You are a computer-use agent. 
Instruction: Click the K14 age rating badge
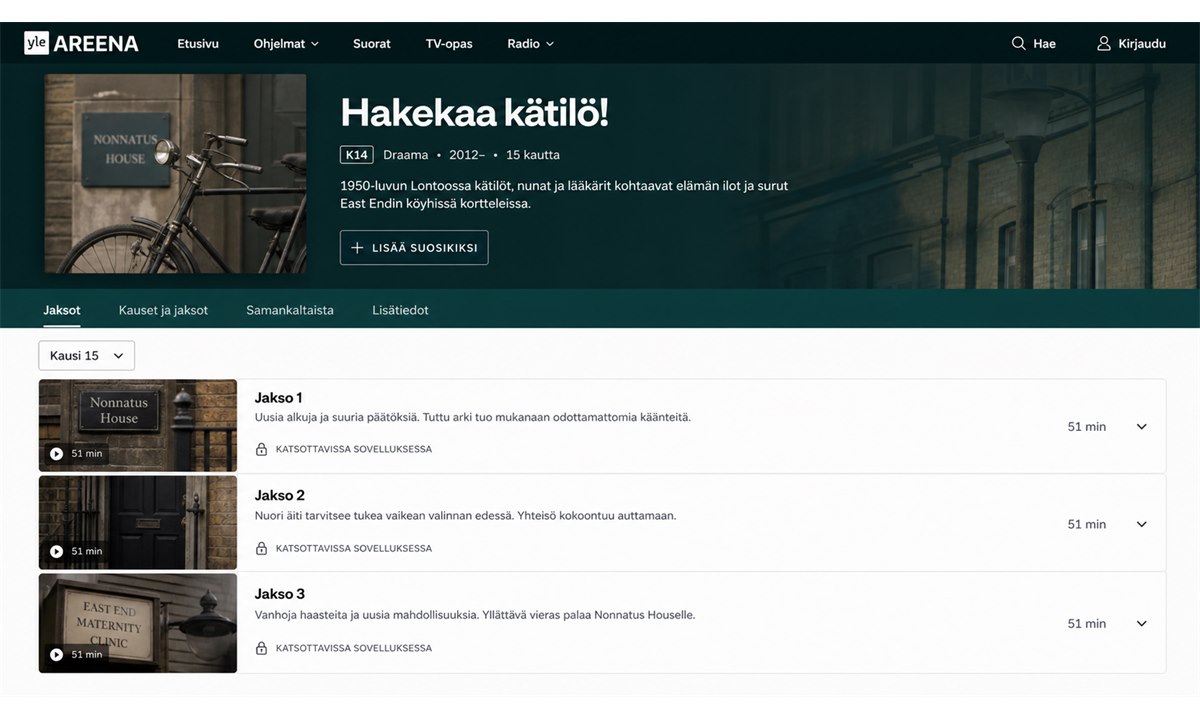tap(356, 155)
